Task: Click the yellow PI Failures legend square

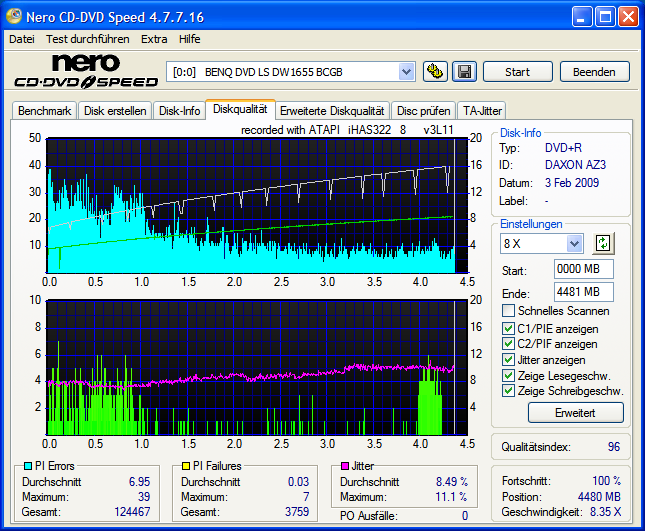Action: pos(184,466)
